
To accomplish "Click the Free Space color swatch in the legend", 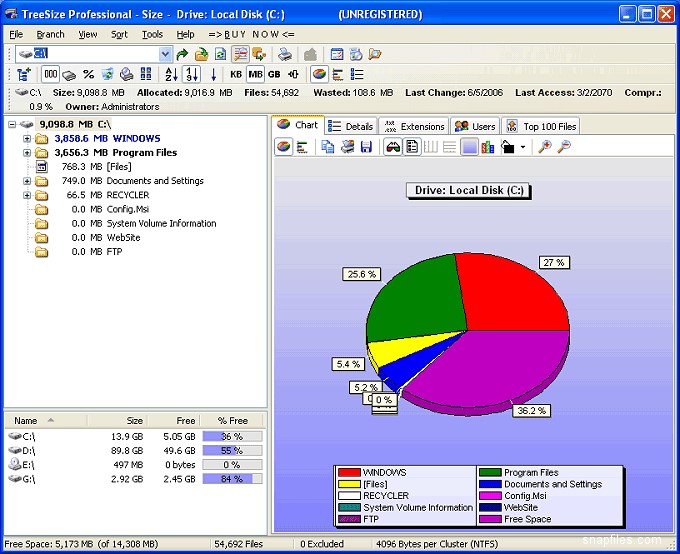I will click(490, 519).
